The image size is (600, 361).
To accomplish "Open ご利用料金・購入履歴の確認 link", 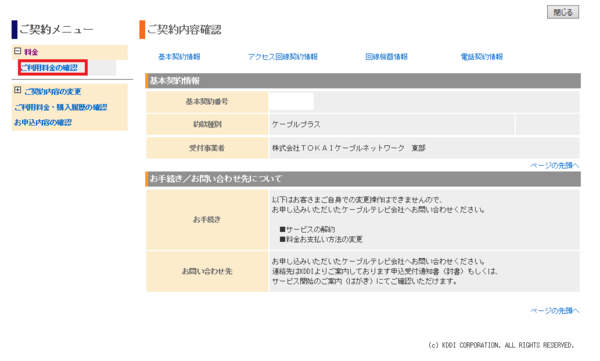I will (60, 107).
